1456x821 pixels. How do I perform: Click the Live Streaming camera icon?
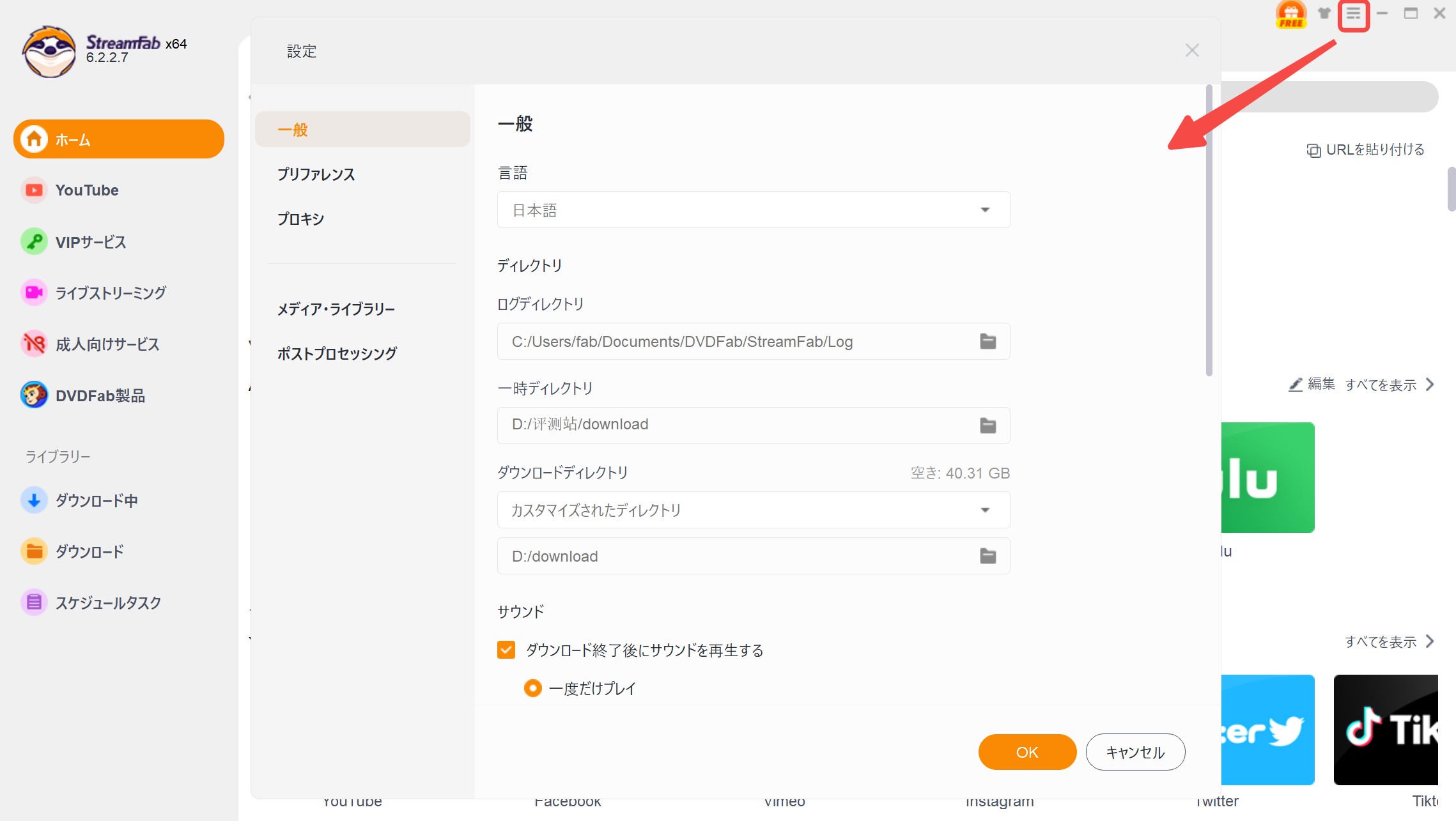(35, 293)
